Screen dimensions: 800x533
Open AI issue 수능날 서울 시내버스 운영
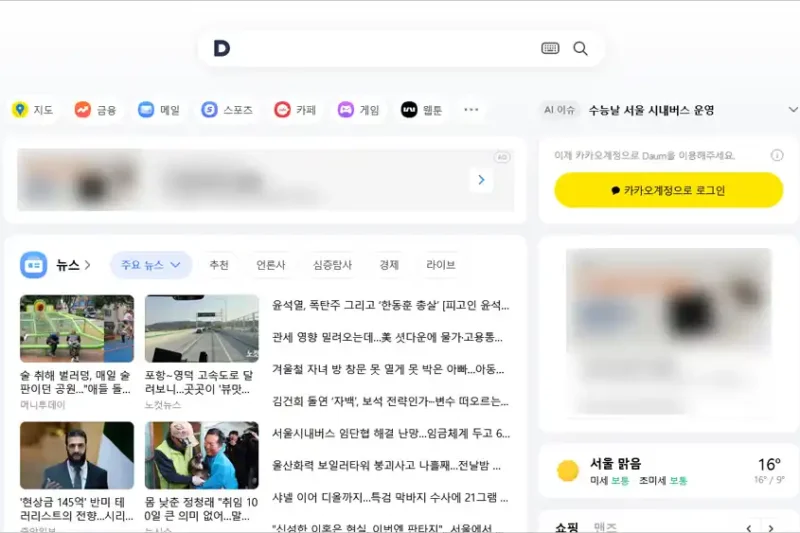pyautogui.click(x=651, y=110)
